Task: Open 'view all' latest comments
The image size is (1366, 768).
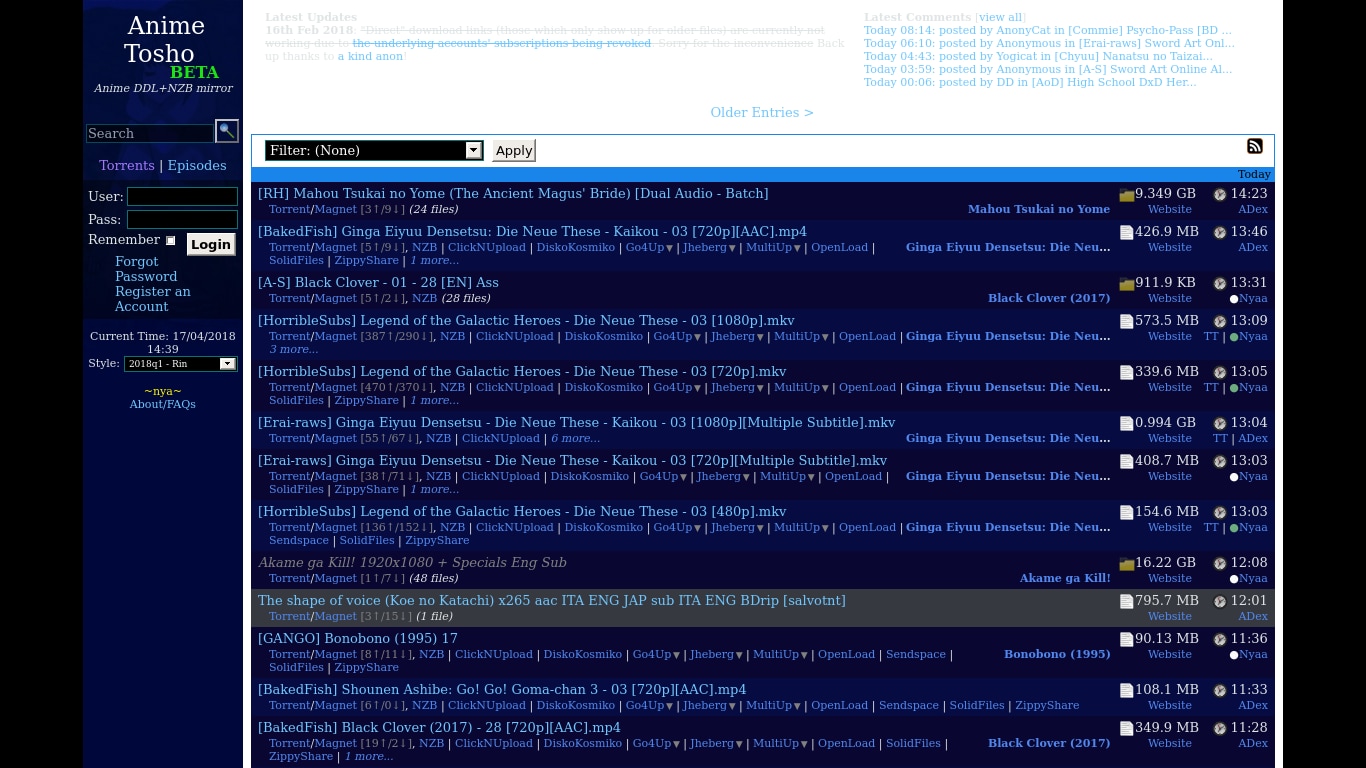Action: [1000, 18]
